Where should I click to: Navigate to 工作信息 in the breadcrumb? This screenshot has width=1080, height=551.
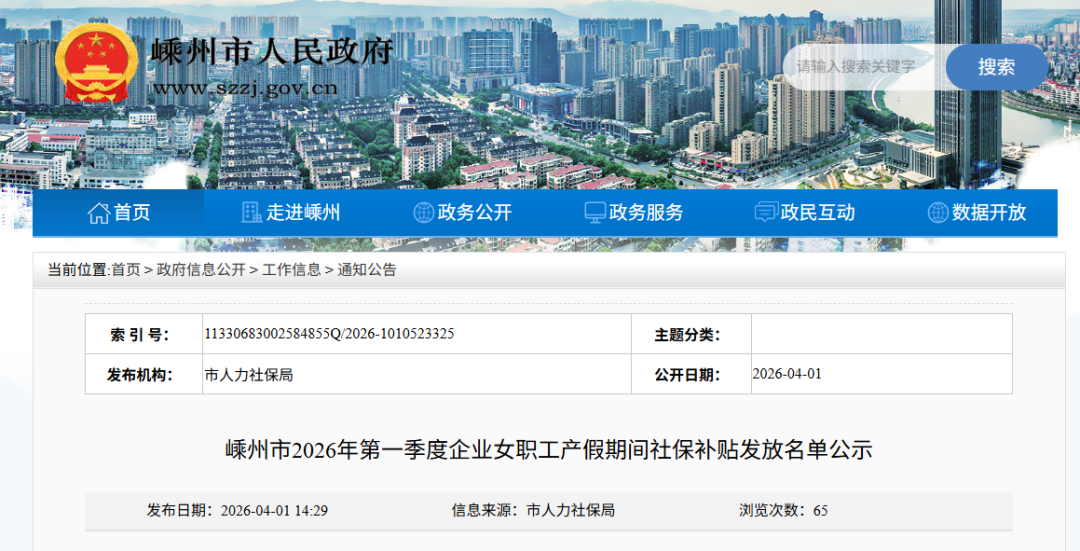tap(291, 270)
